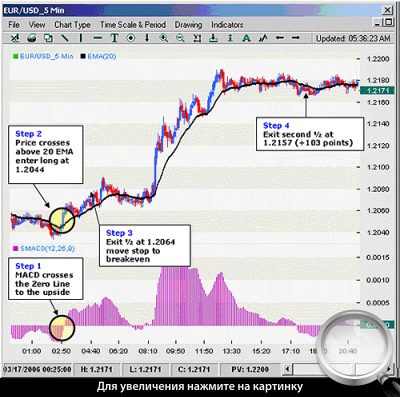Click the black EMA legend square
400x397 pixels.
pos(83,56)
